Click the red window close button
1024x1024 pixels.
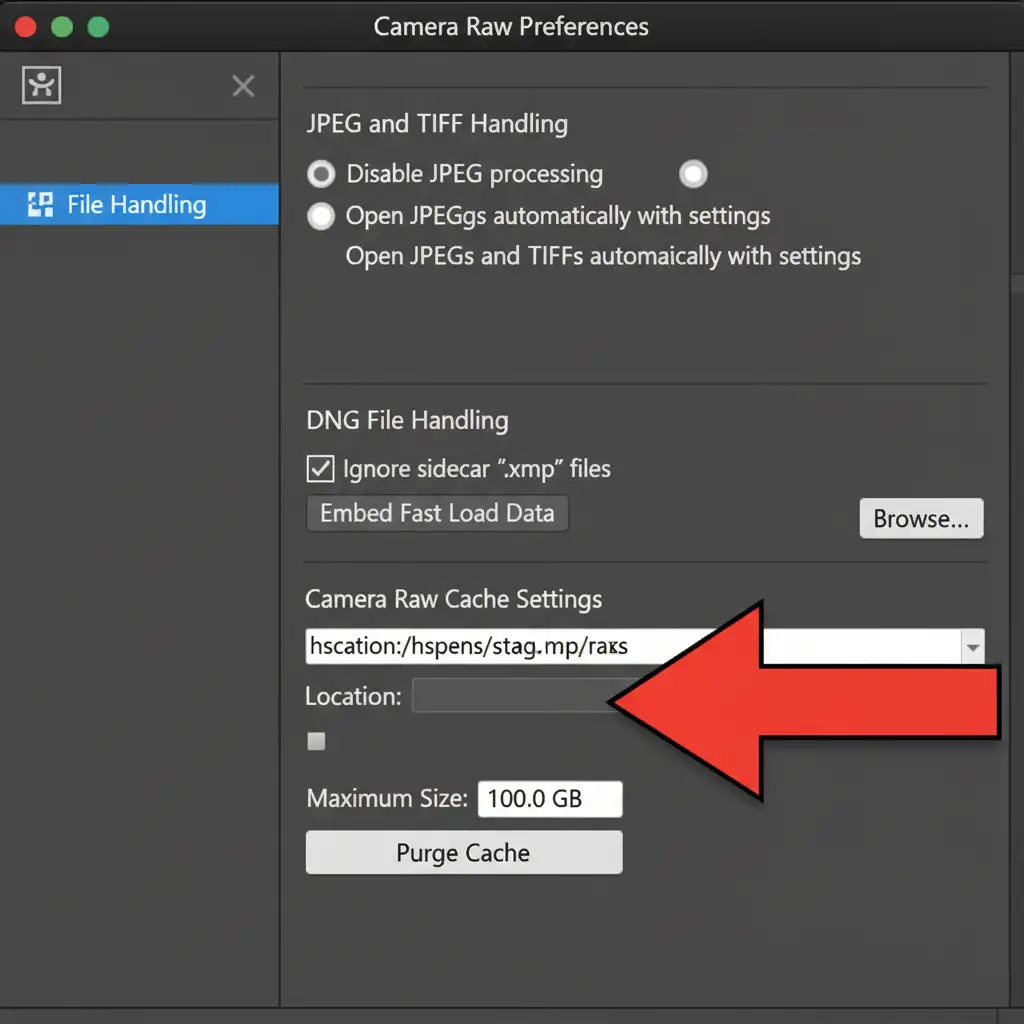(x=25, y=26)
